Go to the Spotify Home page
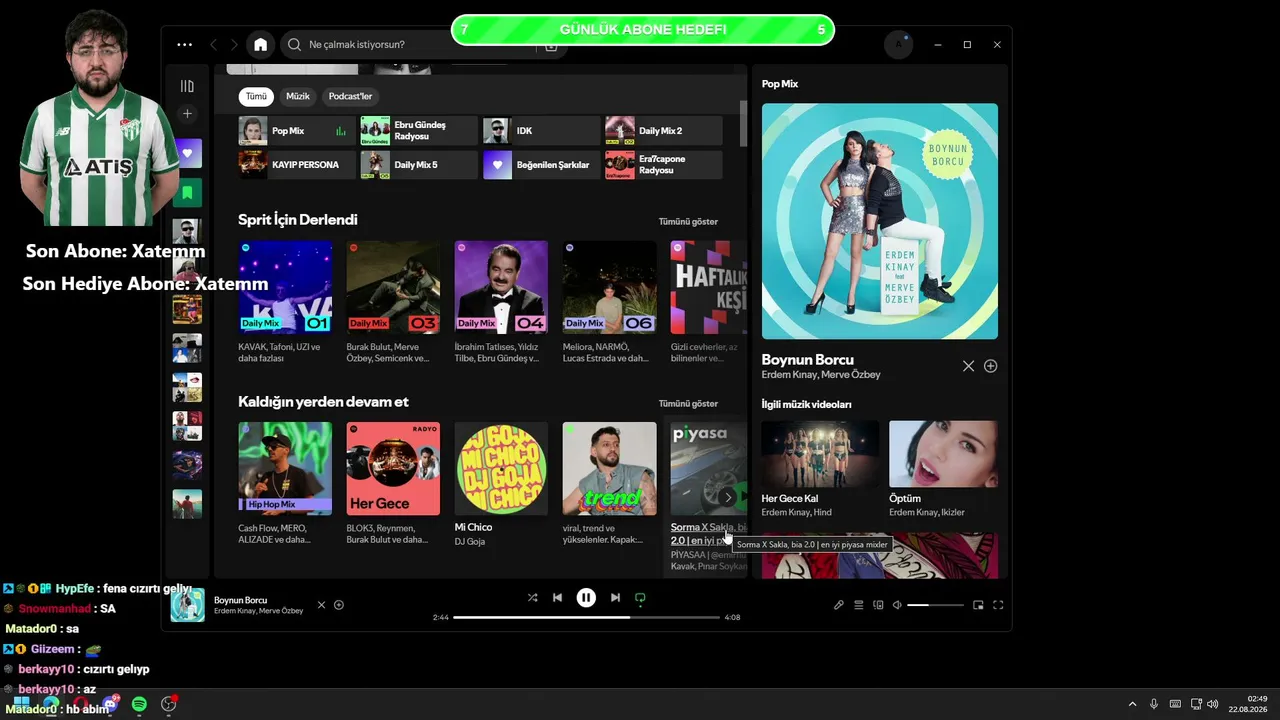The width and height of the screenshot is (1280, 720). coord(261,45)
